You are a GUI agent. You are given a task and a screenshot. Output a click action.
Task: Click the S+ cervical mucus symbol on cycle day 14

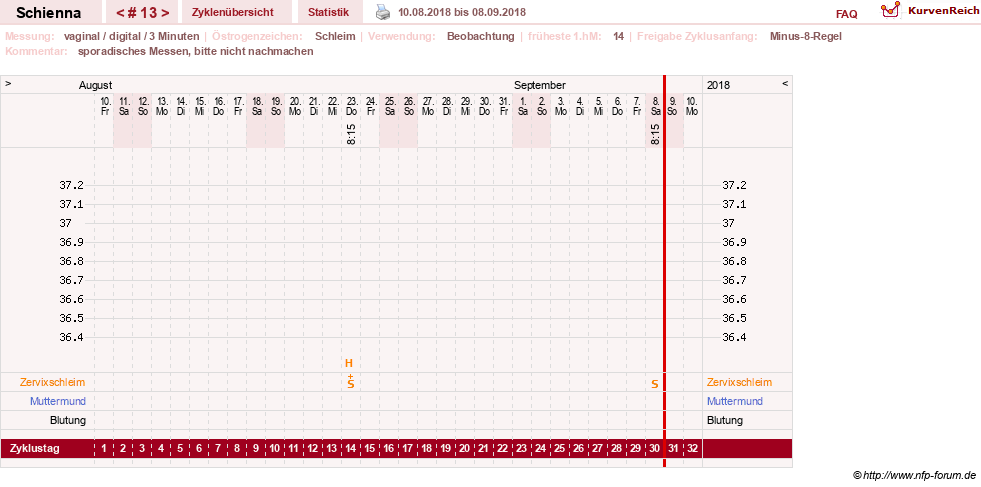pyautogui.click(x=350, y=382)
